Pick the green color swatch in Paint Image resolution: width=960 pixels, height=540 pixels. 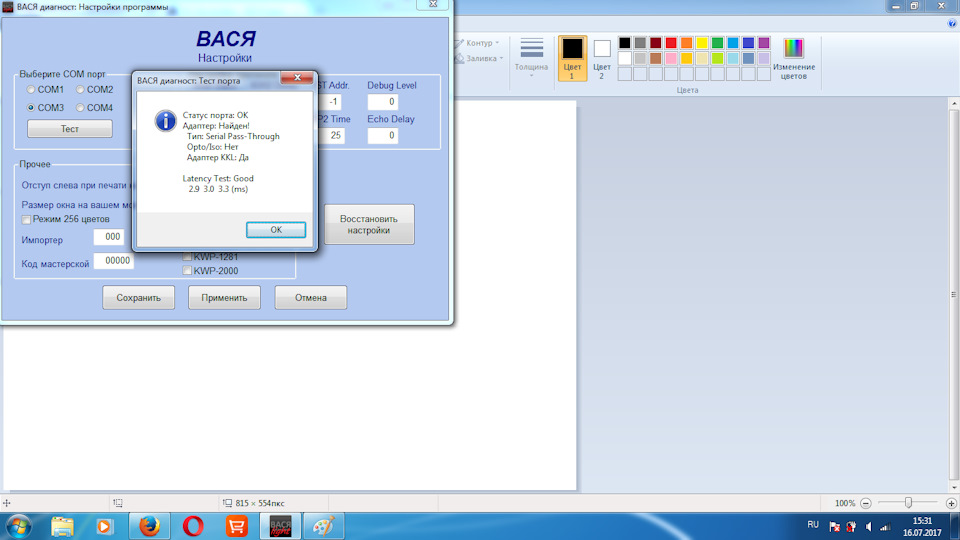(717, 43)
